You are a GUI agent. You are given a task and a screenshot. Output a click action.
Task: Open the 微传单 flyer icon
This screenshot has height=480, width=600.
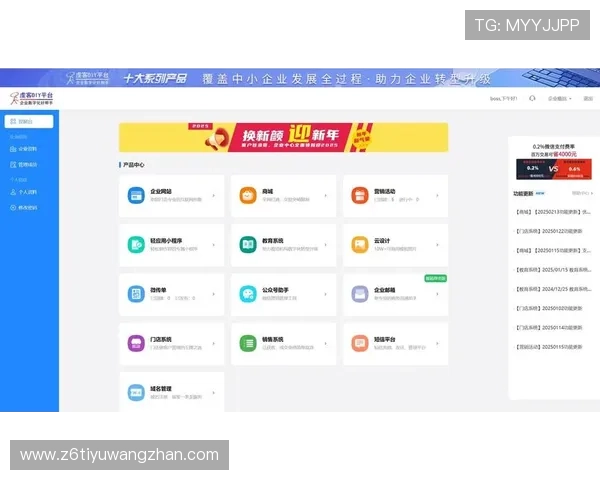click(136, 294)
